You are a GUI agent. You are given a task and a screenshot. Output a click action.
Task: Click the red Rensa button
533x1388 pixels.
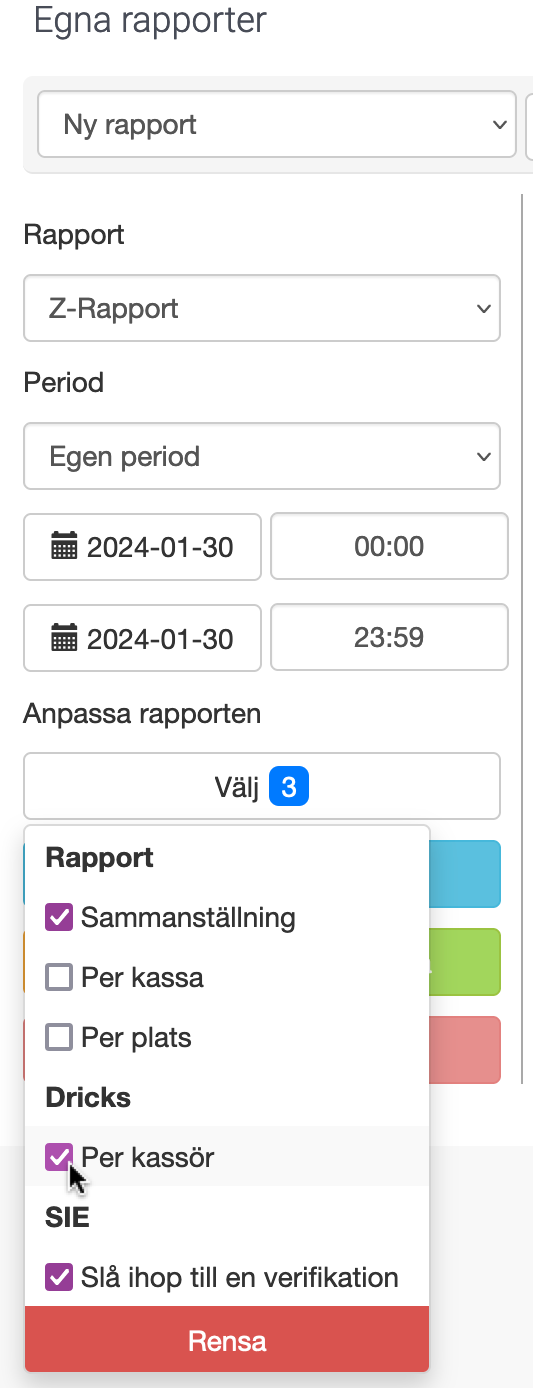pyautogui.click(x=227, y=1340)
